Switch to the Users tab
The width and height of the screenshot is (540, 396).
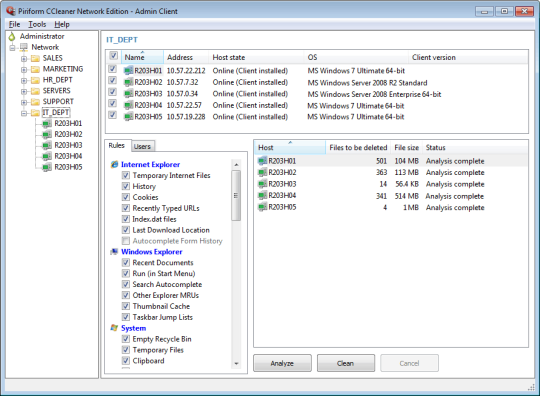point(142,146)
